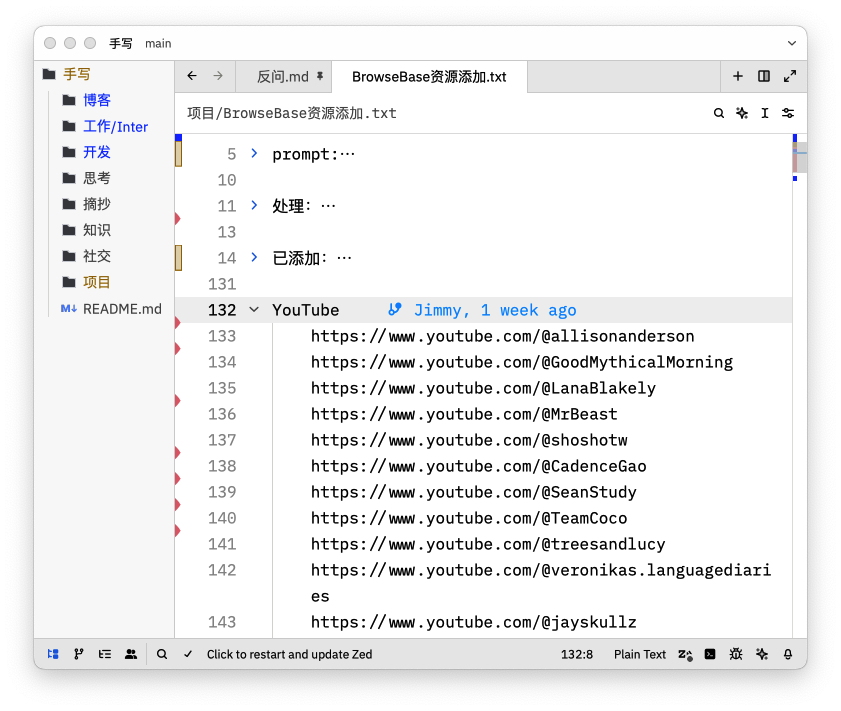The height and width of the screenshot is (711, 841).
Task: Go forward with the right arrow
Action: pos(218,76)
